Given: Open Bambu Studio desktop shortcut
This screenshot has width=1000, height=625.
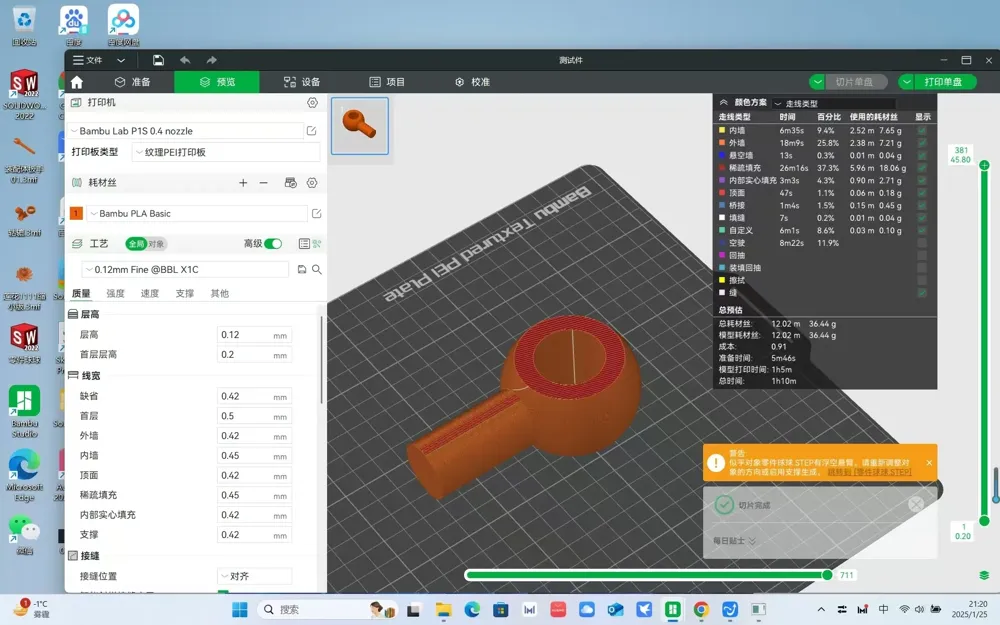Looking at the screenshot, I should [24, 410].
